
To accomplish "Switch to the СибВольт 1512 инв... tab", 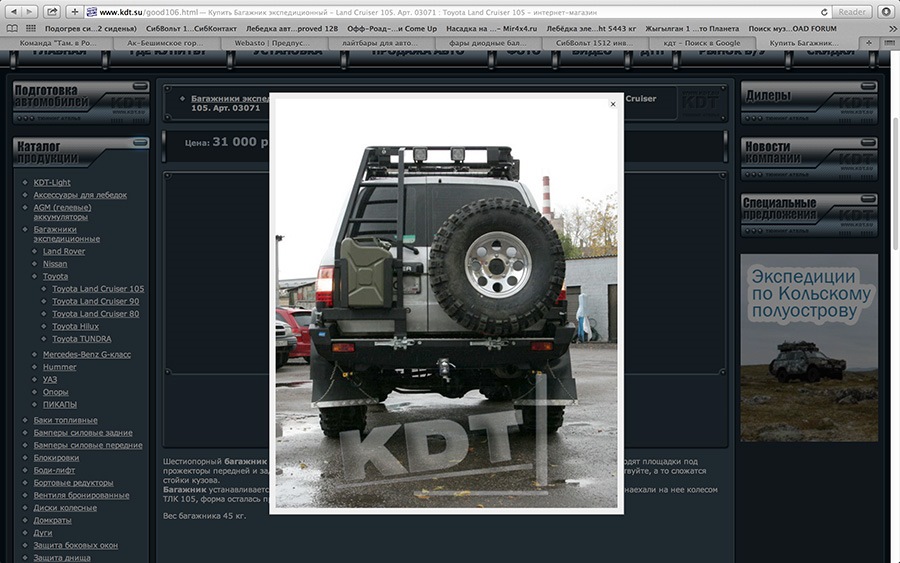I will (594, 43).
